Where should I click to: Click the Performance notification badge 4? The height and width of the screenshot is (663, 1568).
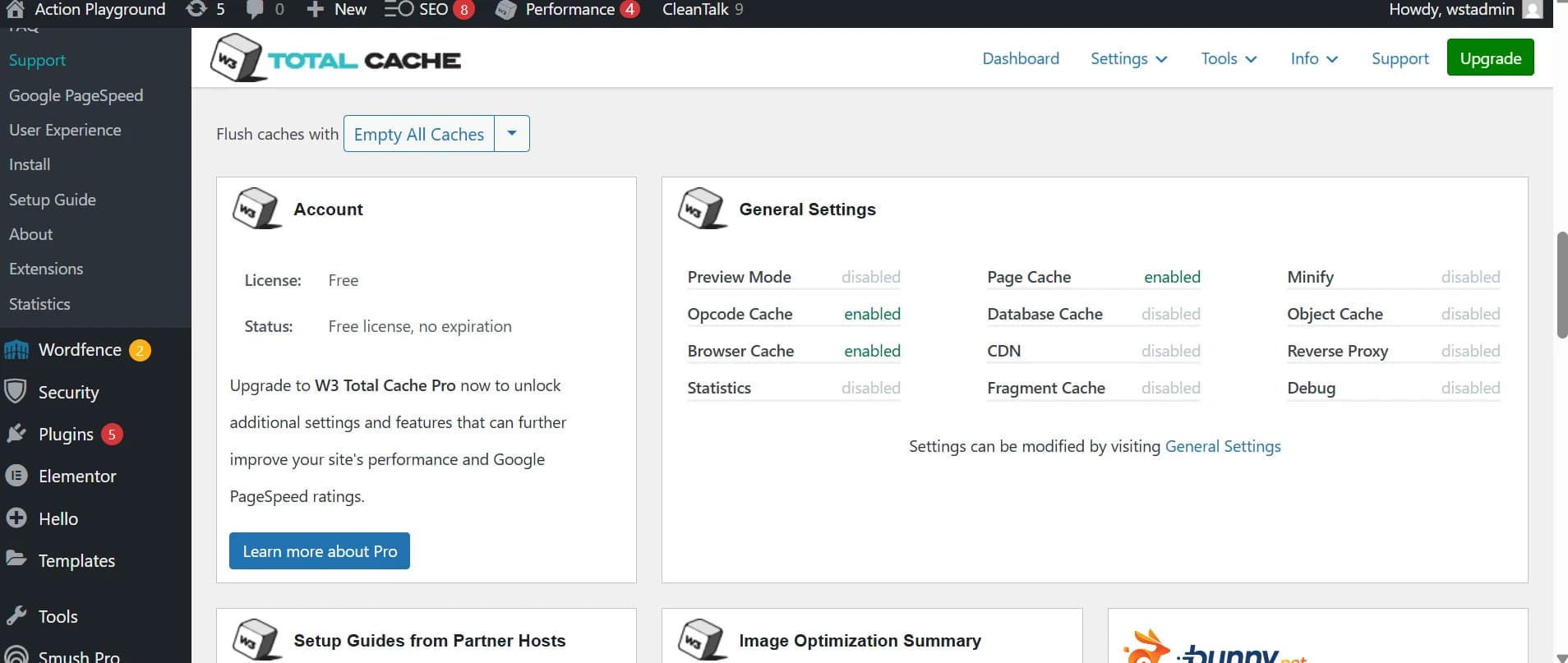[630, 9]
